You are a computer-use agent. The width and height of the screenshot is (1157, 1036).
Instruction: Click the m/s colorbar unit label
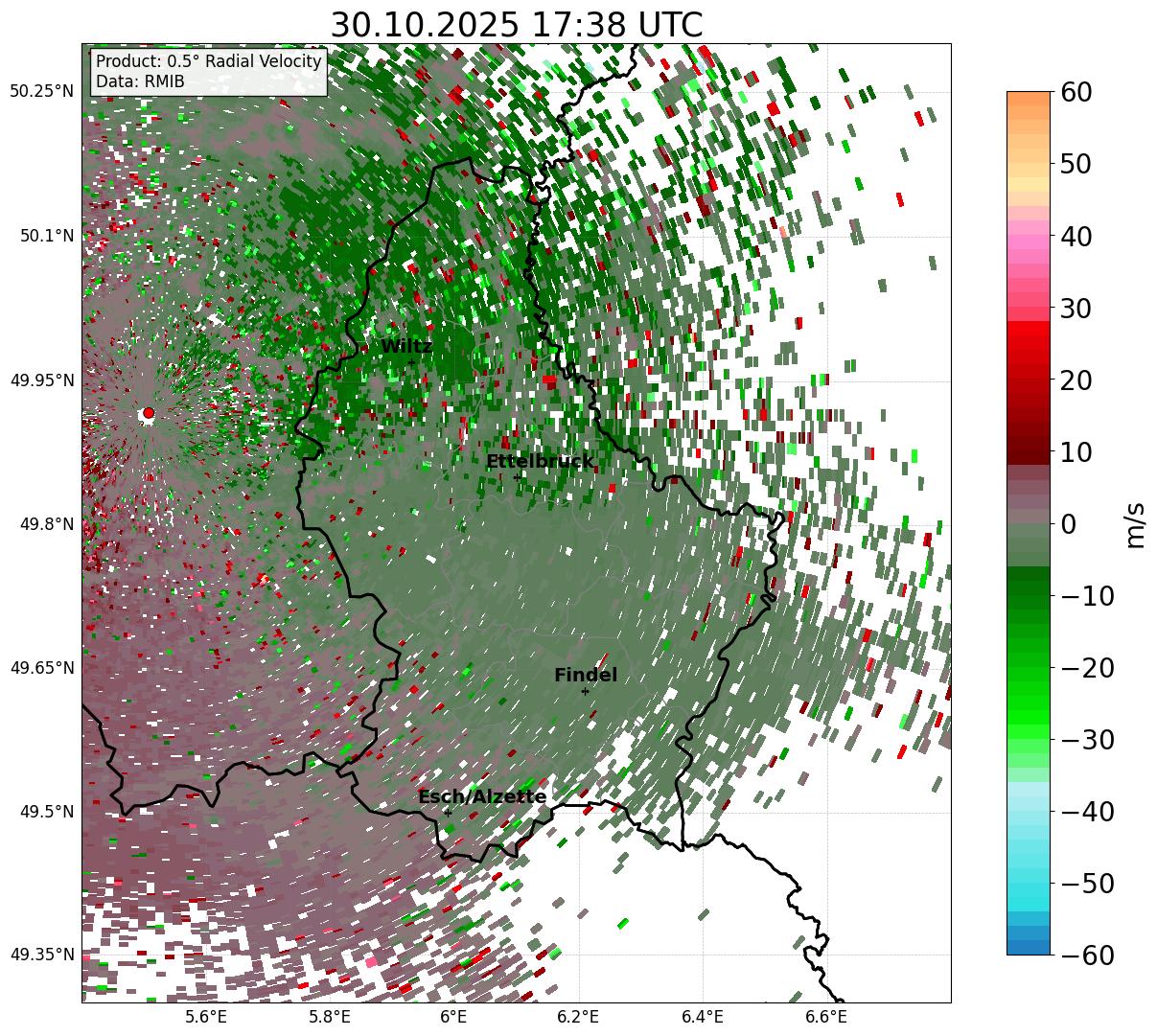[1136, 523]
